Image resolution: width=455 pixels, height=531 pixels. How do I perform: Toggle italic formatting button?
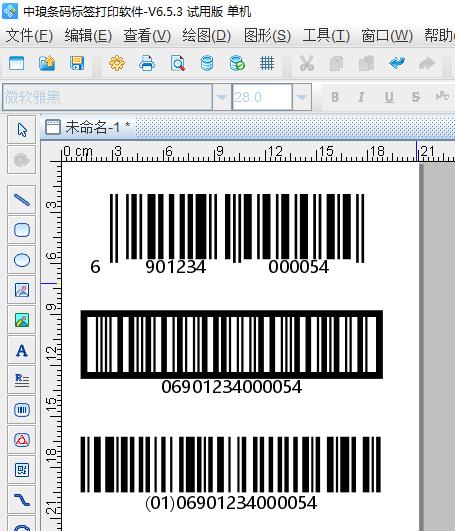[x=361, y=97]
